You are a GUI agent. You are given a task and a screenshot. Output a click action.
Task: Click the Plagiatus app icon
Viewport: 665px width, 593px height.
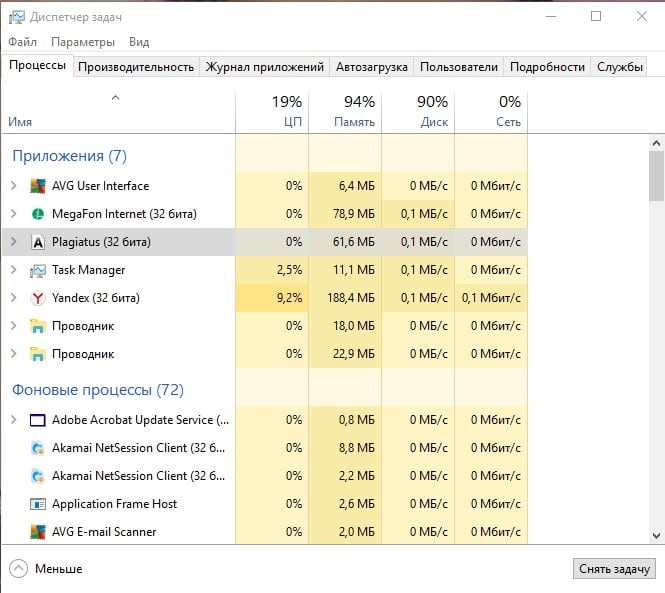(x=38, y=242)
